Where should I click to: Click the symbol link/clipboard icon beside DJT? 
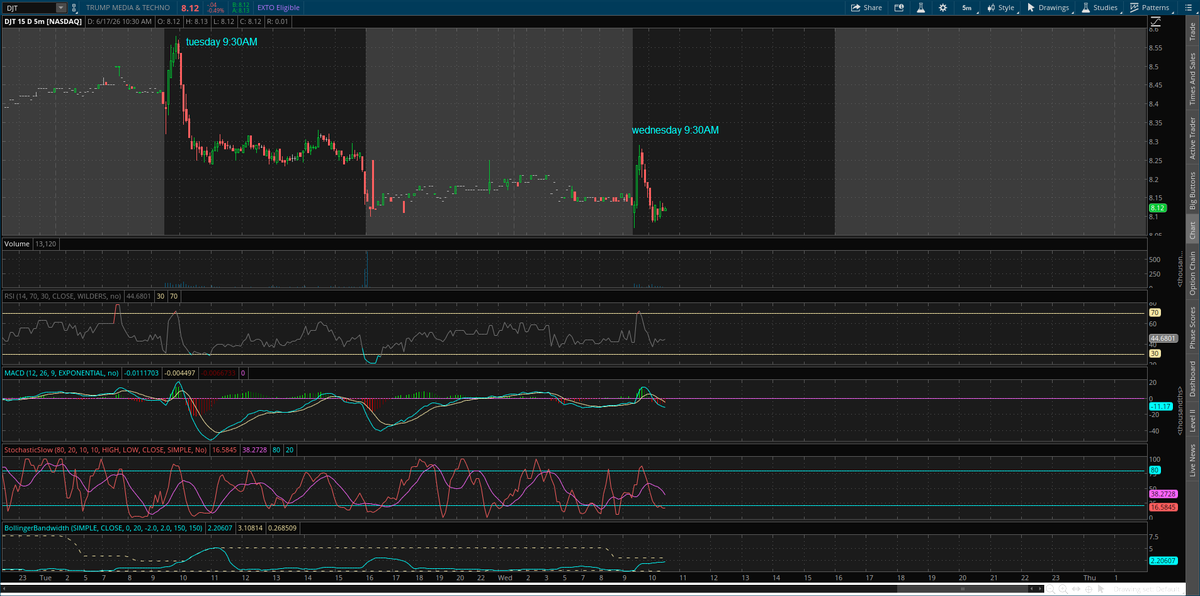click(x=74, y=8)
